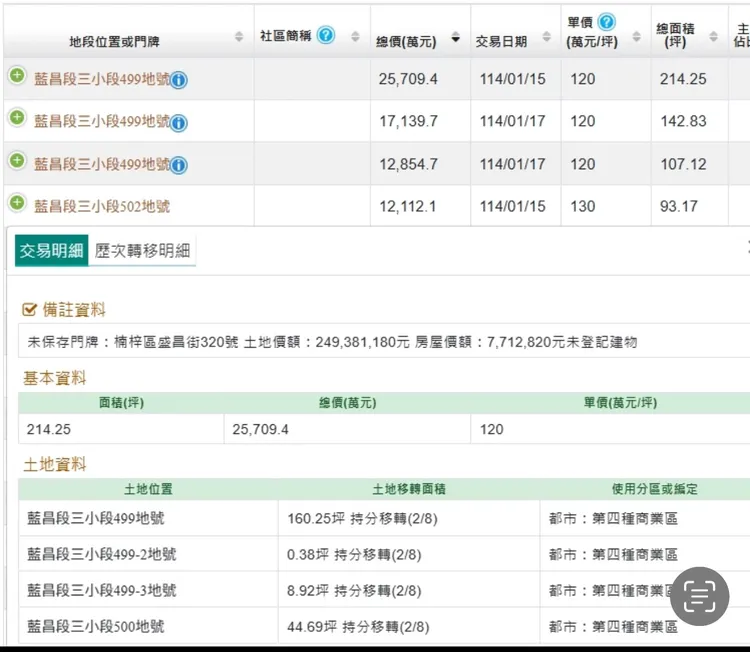This screenshot has width=750, height=652.
Task: Click the 土地資料 section heading
Action: (x=55, y=464)
